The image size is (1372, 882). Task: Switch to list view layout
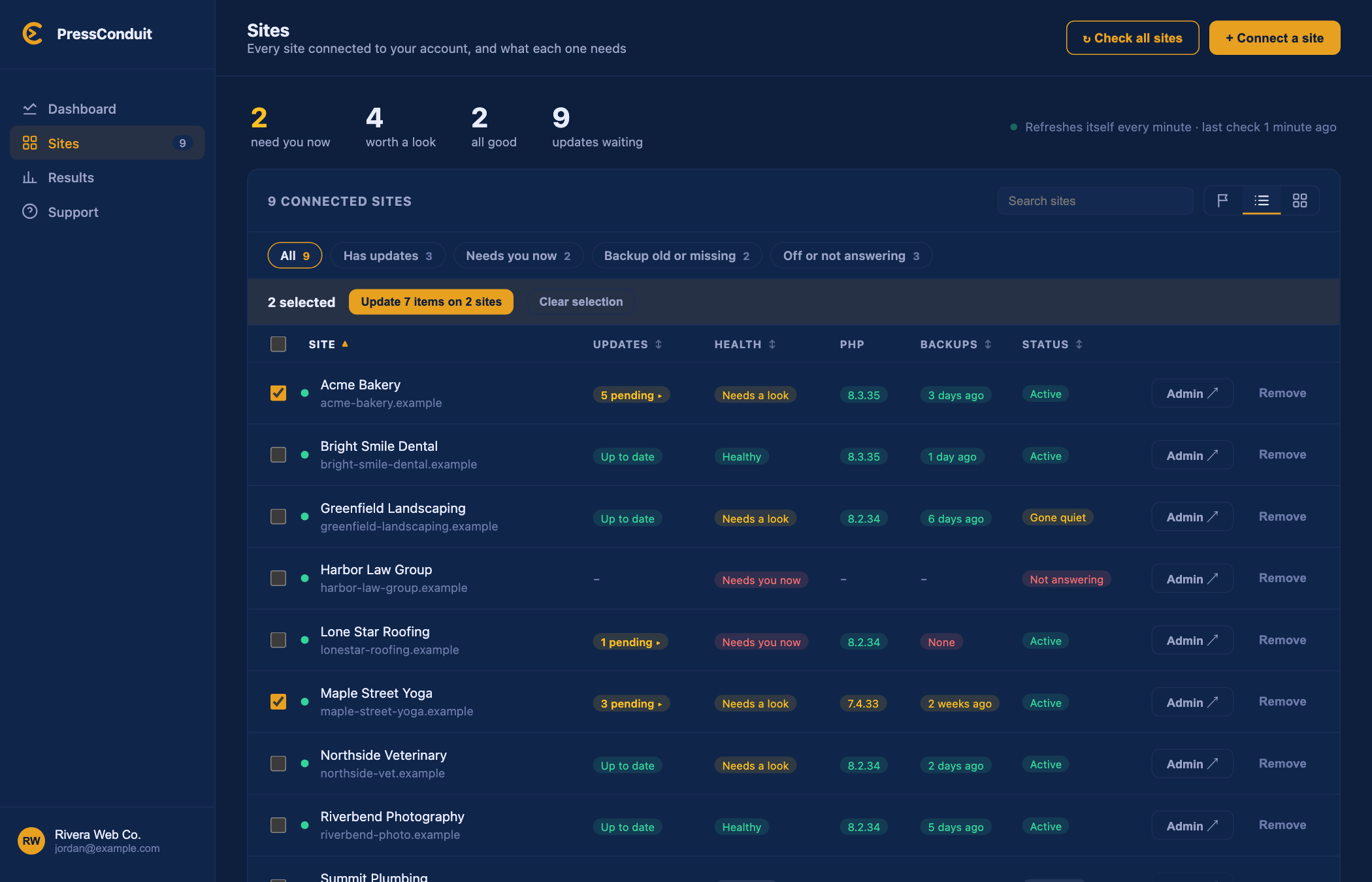[x=1262, y=201]
